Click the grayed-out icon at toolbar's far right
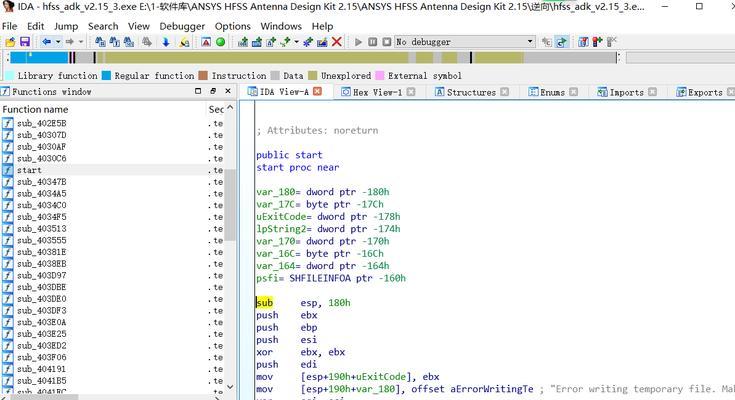 612,42
